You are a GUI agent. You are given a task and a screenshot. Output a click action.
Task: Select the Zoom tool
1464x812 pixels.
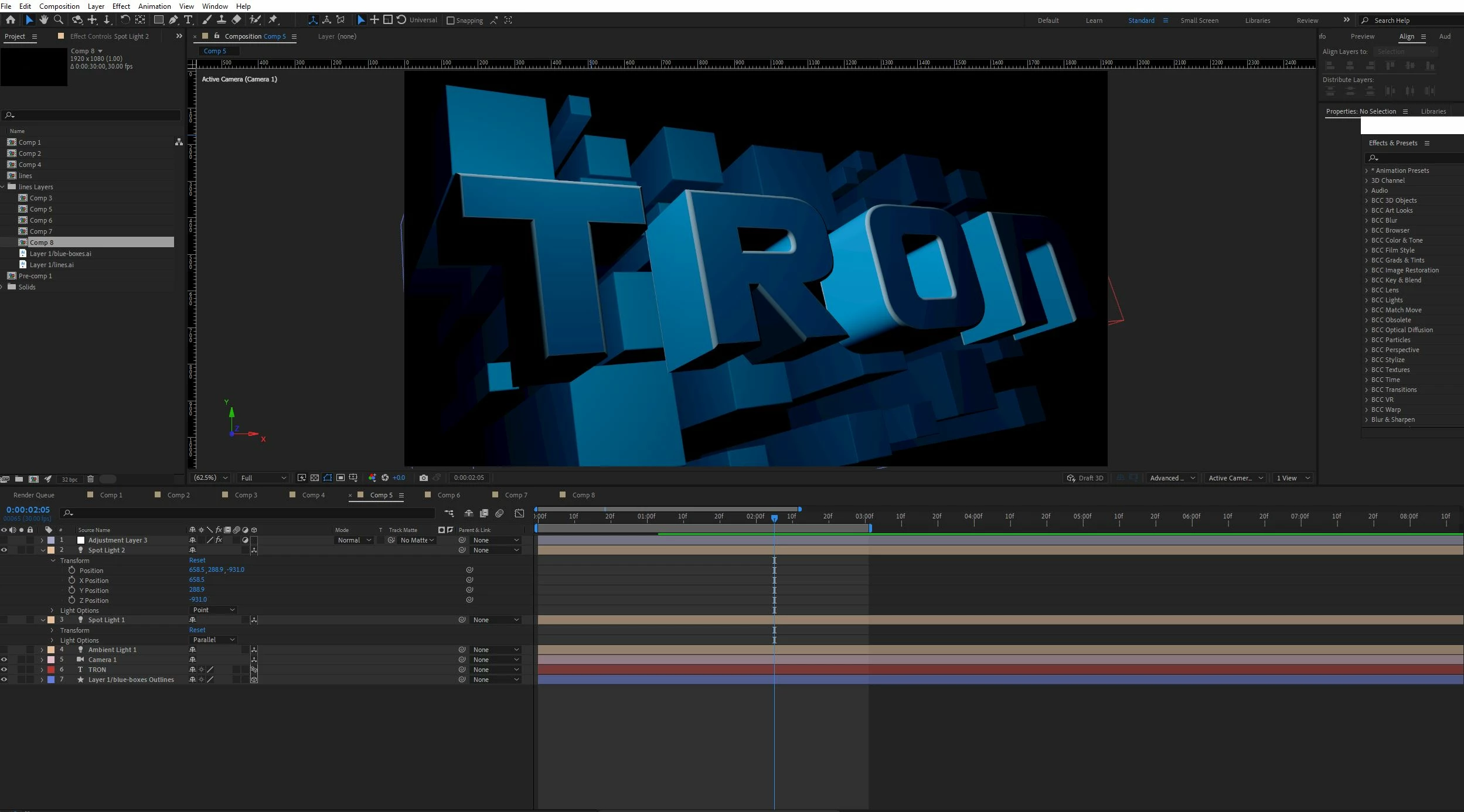[x=59, y=20]
